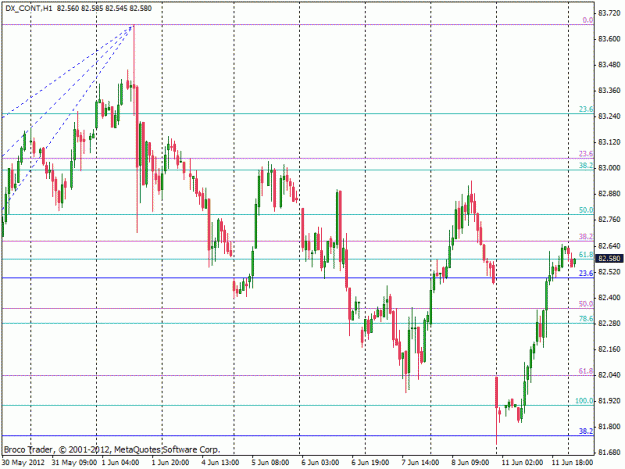Click the 82.400 price axis label
This screenshot has height=469, width=625.
coord(609,297)
